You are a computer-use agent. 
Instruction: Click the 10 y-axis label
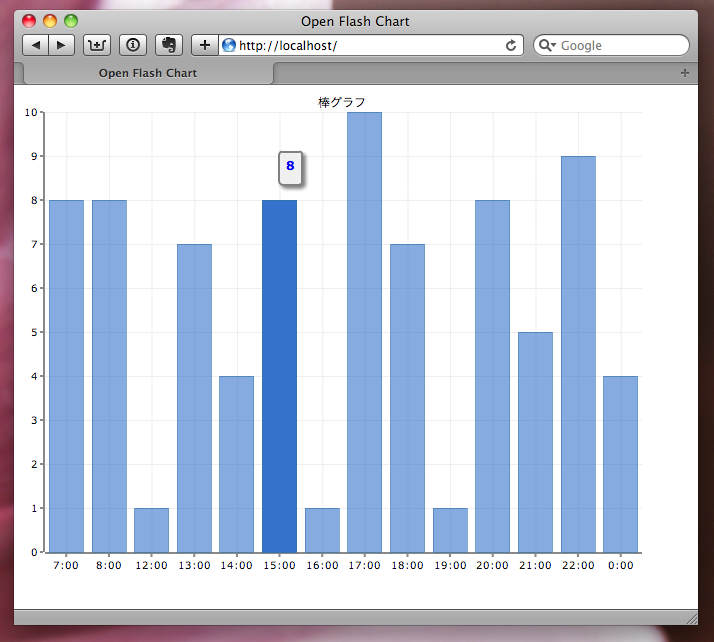[x=31, y=112]
